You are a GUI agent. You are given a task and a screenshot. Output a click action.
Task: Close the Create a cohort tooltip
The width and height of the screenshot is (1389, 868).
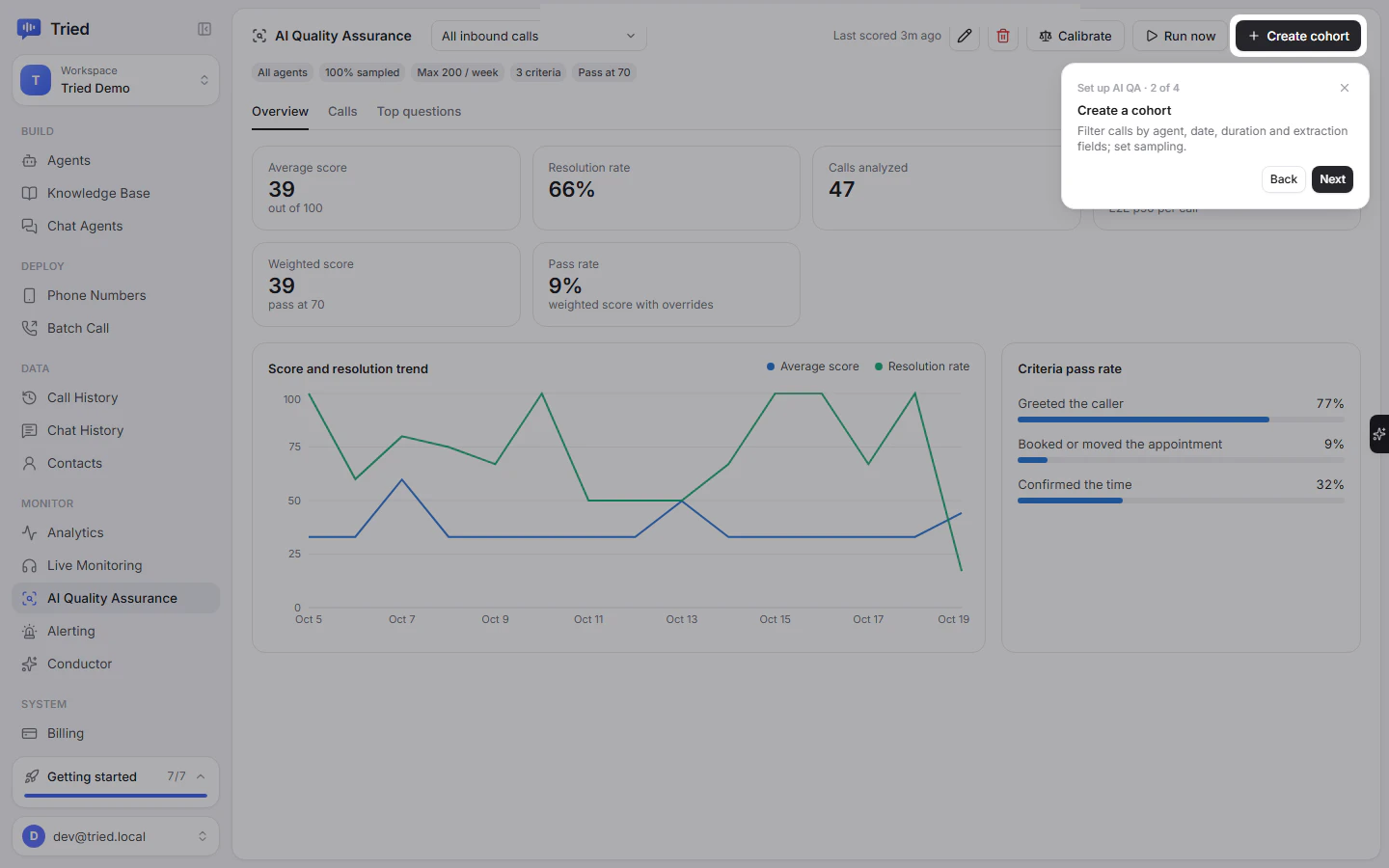click(1345, 88)
